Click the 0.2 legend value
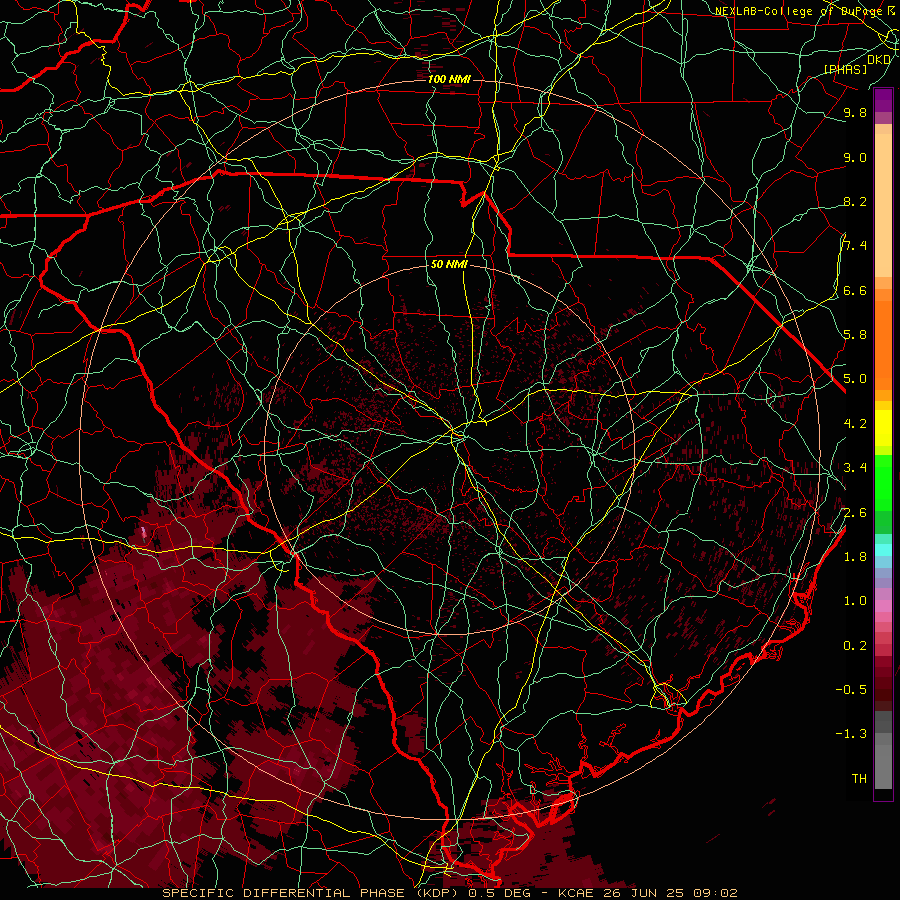The height and width of the screenshot is (900, 900). 855,645
